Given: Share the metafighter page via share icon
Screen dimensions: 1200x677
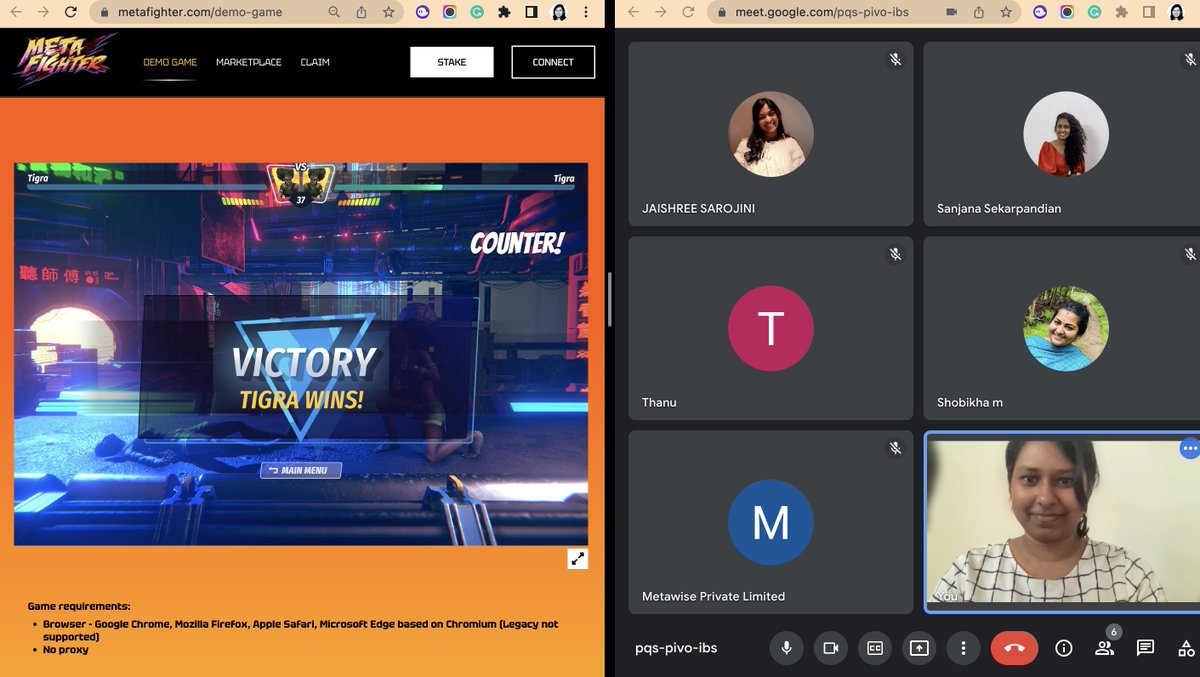Looking at the screenshot, I should pyautogui.click(x=361, y=12).
